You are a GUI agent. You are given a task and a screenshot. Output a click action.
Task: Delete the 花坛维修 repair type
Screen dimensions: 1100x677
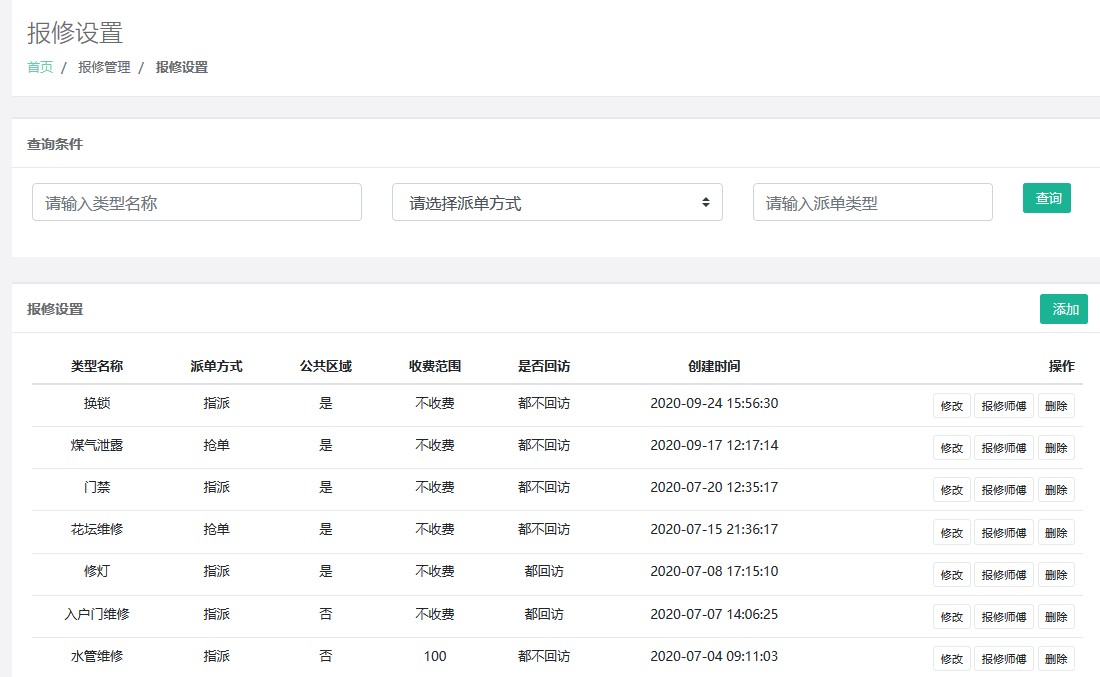point(1056,532)
